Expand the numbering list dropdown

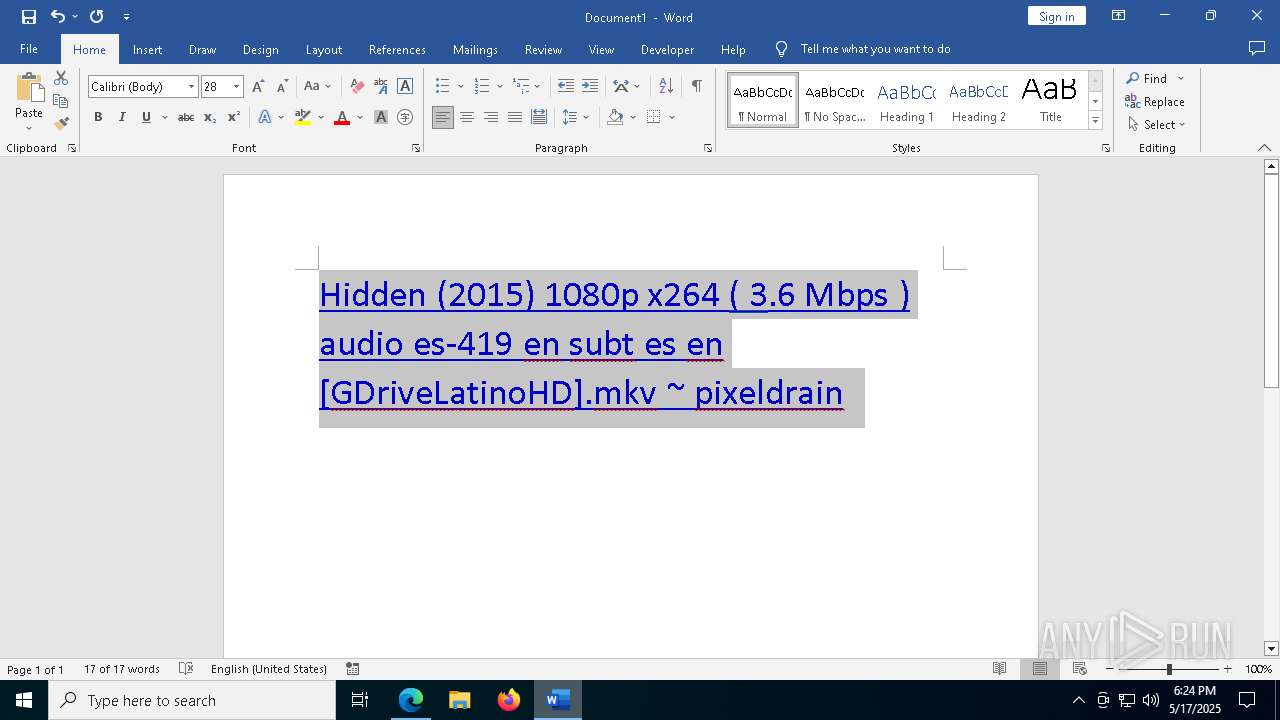(499, 87)
